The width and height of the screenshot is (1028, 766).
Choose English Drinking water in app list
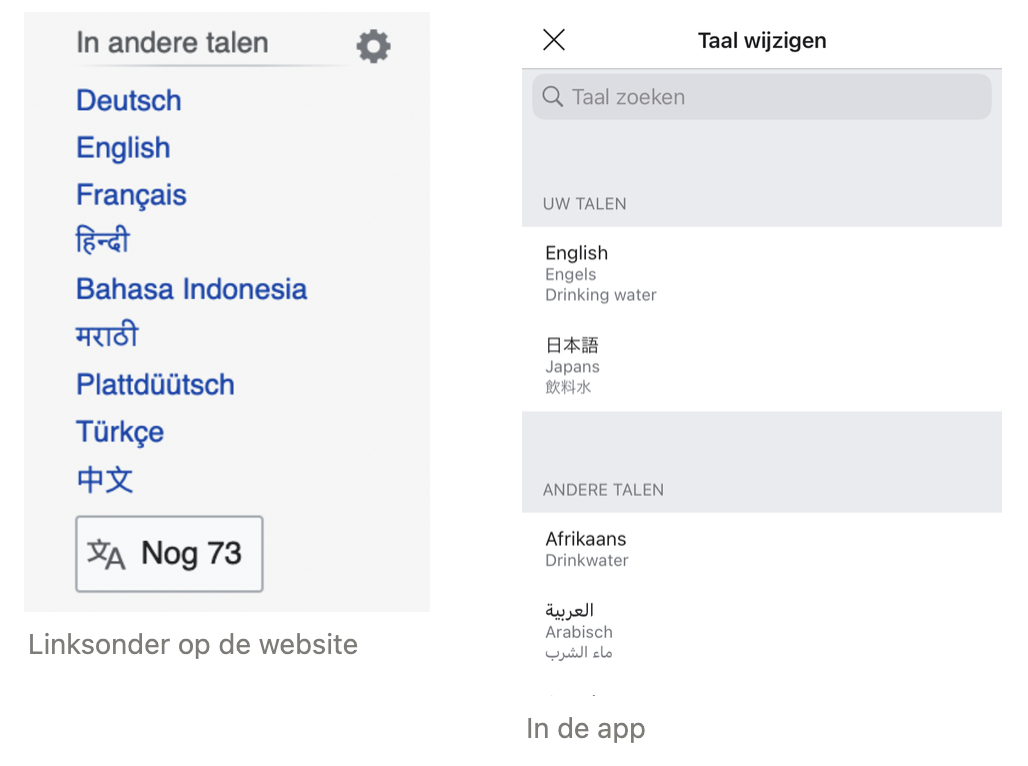coord(761,273)
